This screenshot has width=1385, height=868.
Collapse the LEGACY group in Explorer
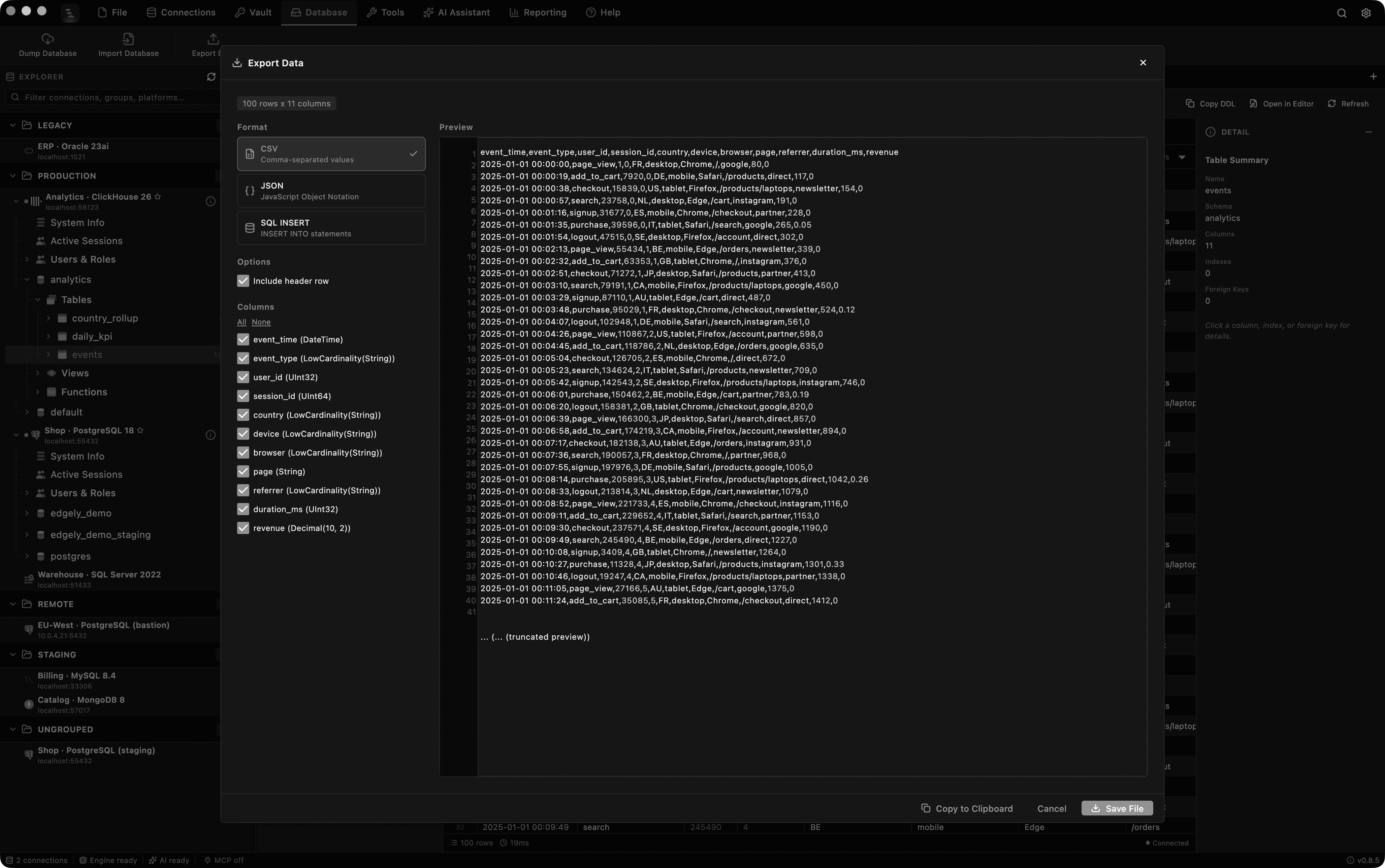[13, 125]
